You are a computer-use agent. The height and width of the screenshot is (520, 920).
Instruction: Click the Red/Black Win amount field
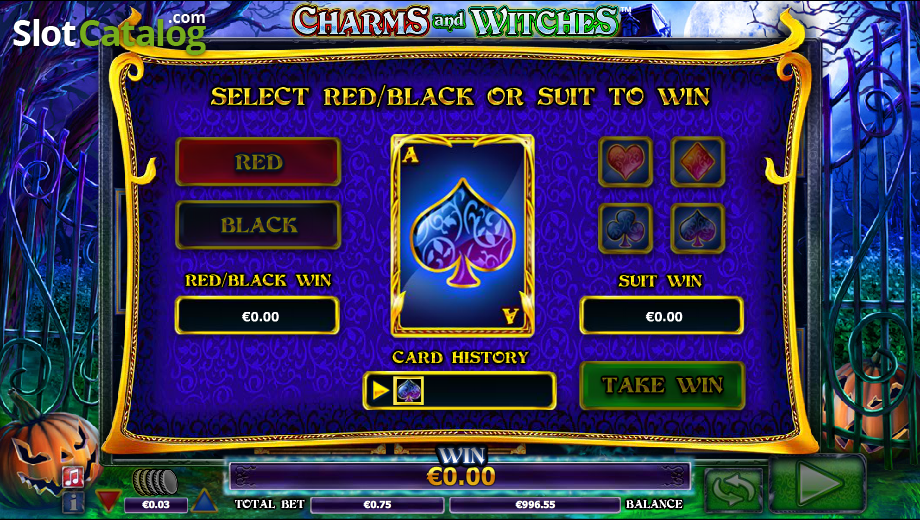click(x=258, y=316)
